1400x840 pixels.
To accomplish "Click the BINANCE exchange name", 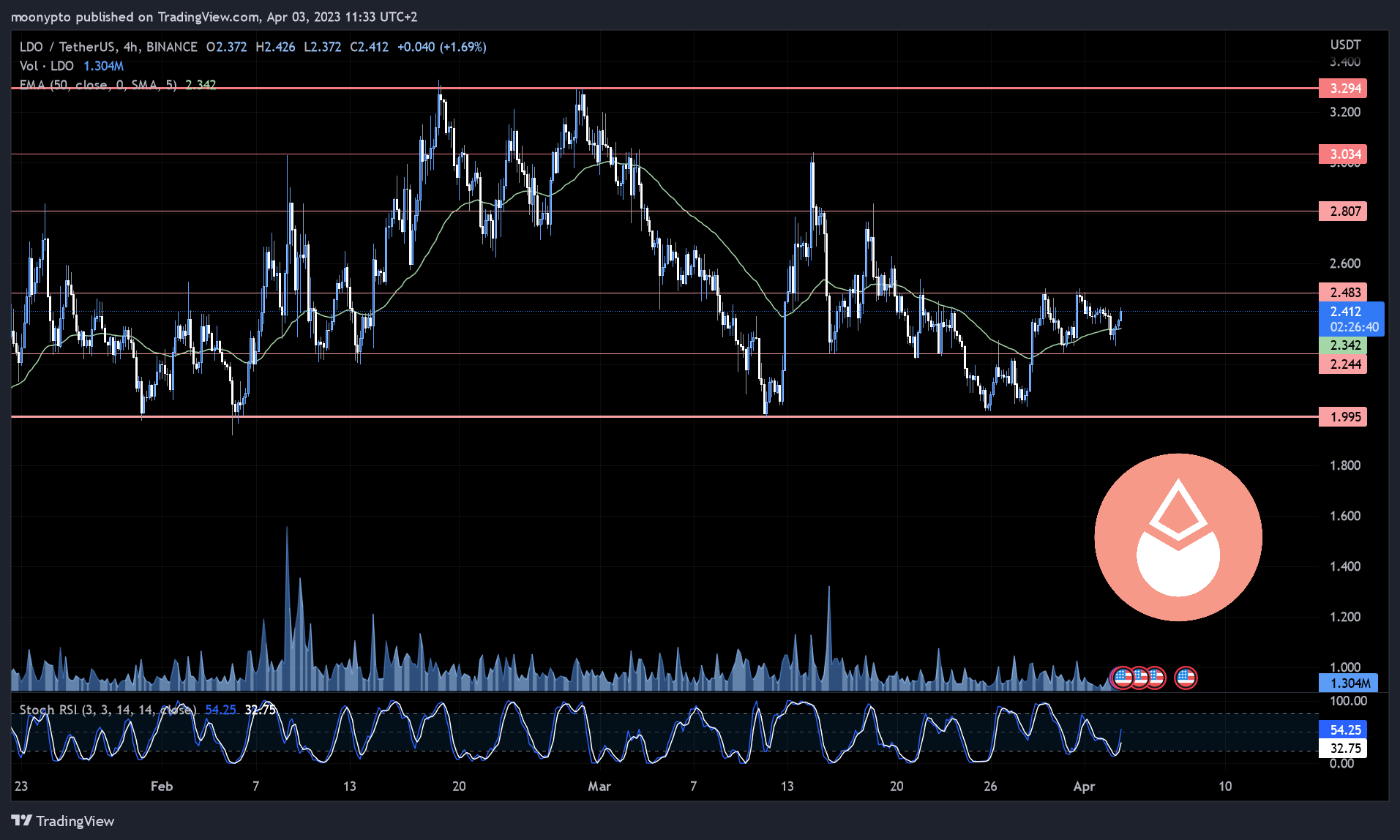I will point(172,47).
